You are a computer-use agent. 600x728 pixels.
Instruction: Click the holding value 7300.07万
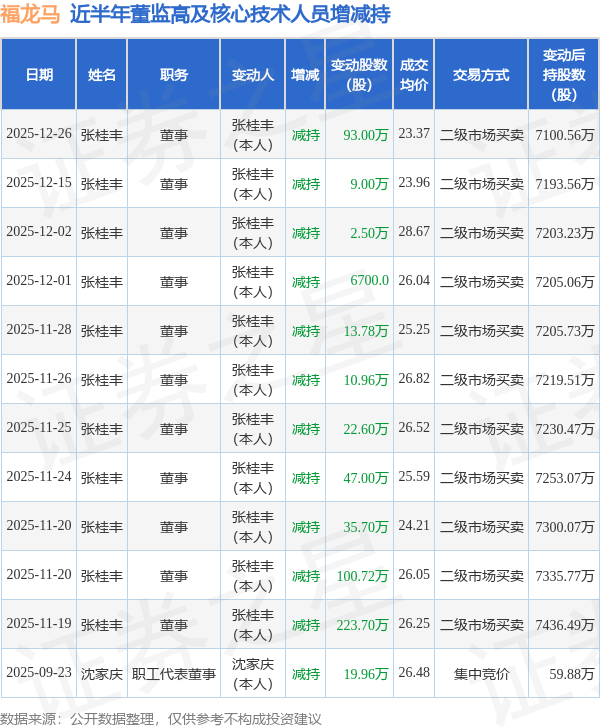[564, 527]
